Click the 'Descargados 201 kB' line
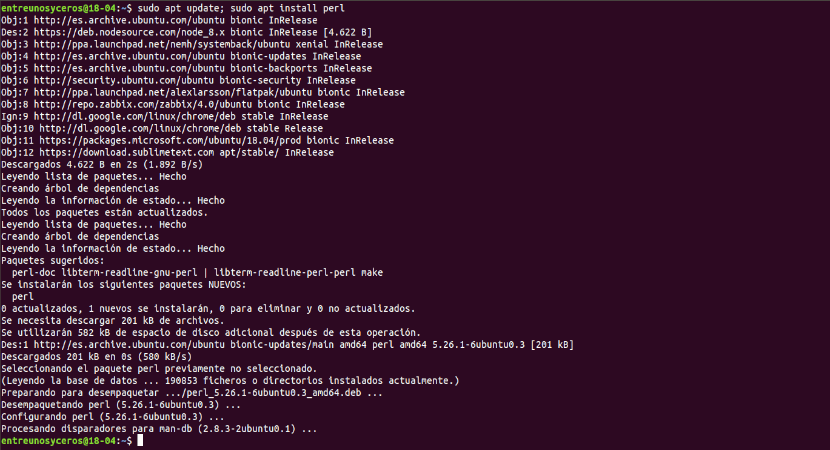Viewport: 830px width, 450px height. pyautogui.click(x=96, y=357)
